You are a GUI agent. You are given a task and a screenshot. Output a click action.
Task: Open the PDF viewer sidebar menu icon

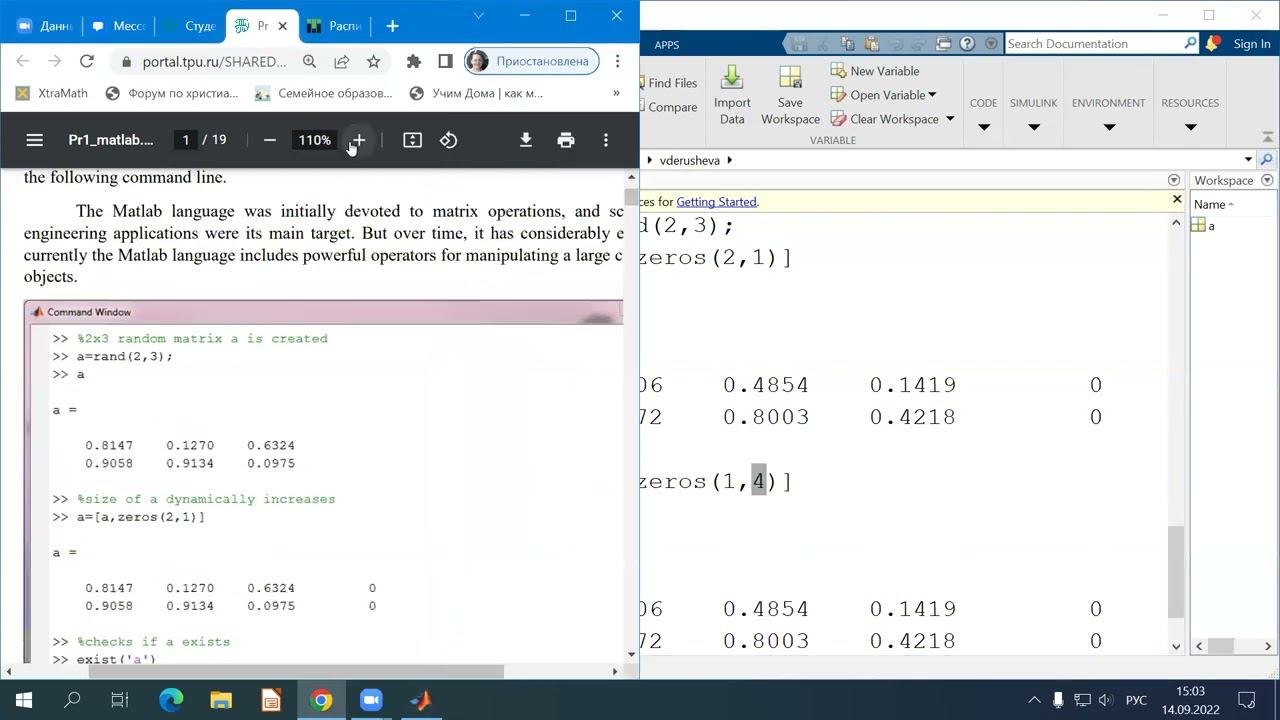pyautogui.click(x=34, y=140)
